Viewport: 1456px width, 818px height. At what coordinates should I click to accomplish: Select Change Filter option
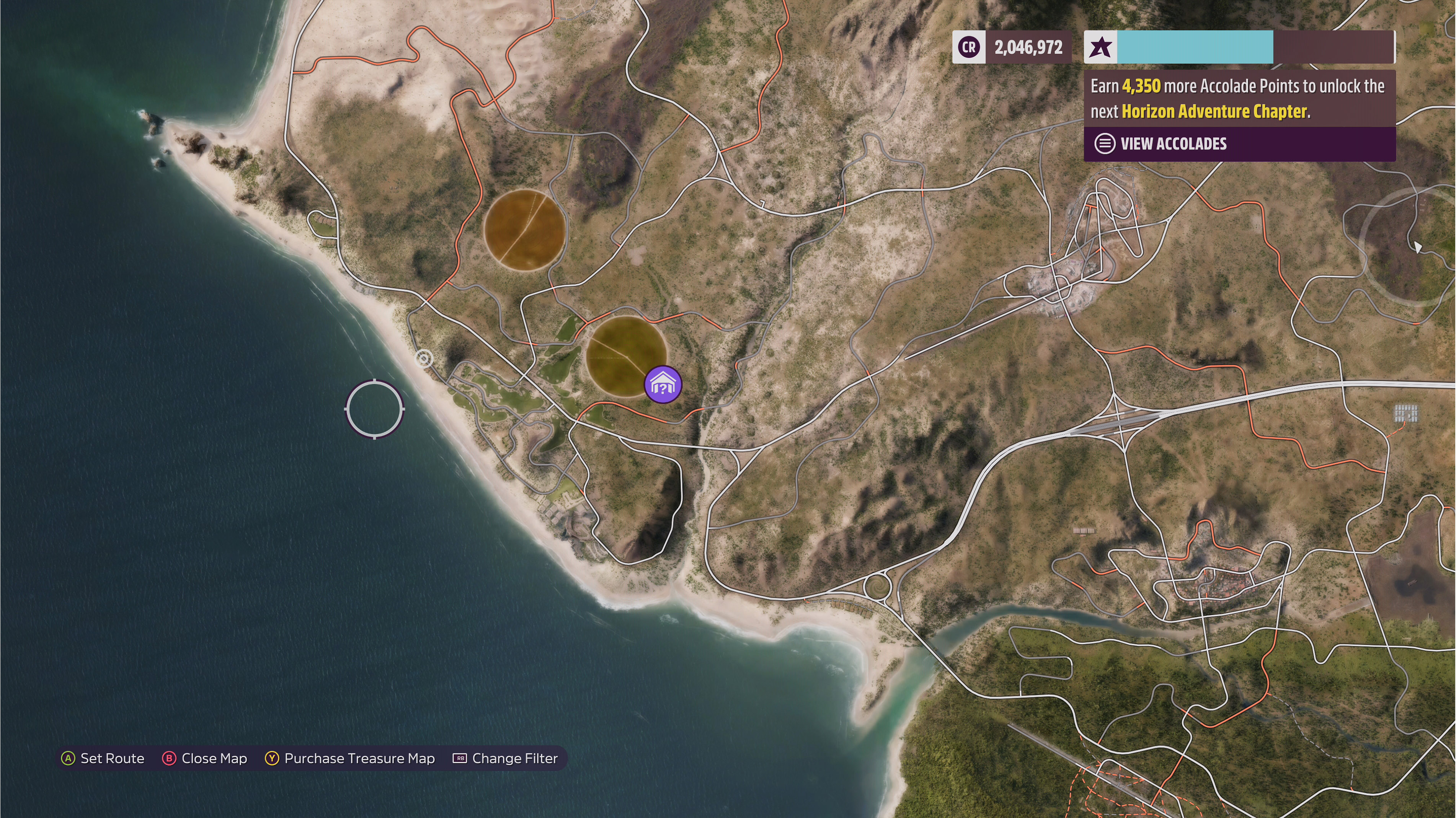tap(515, 758)
